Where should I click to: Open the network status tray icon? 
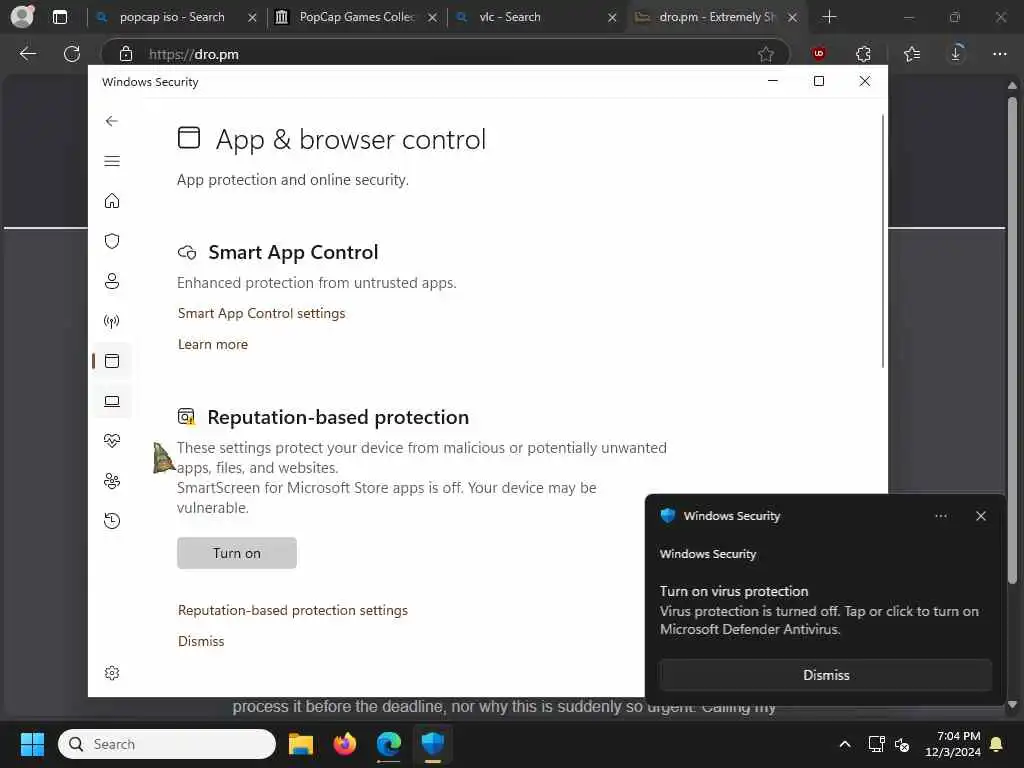click(876, 744)
